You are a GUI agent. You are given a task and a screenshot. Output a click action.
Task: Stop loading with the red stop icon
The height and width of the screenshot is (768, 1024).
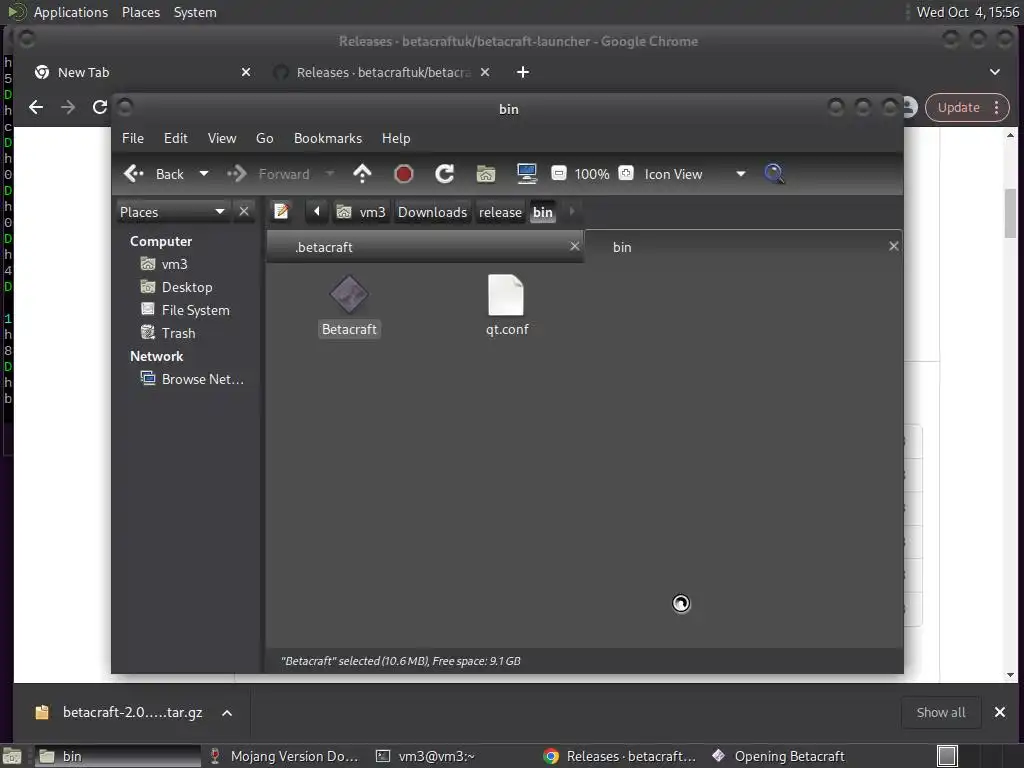[x=404, y=174]
